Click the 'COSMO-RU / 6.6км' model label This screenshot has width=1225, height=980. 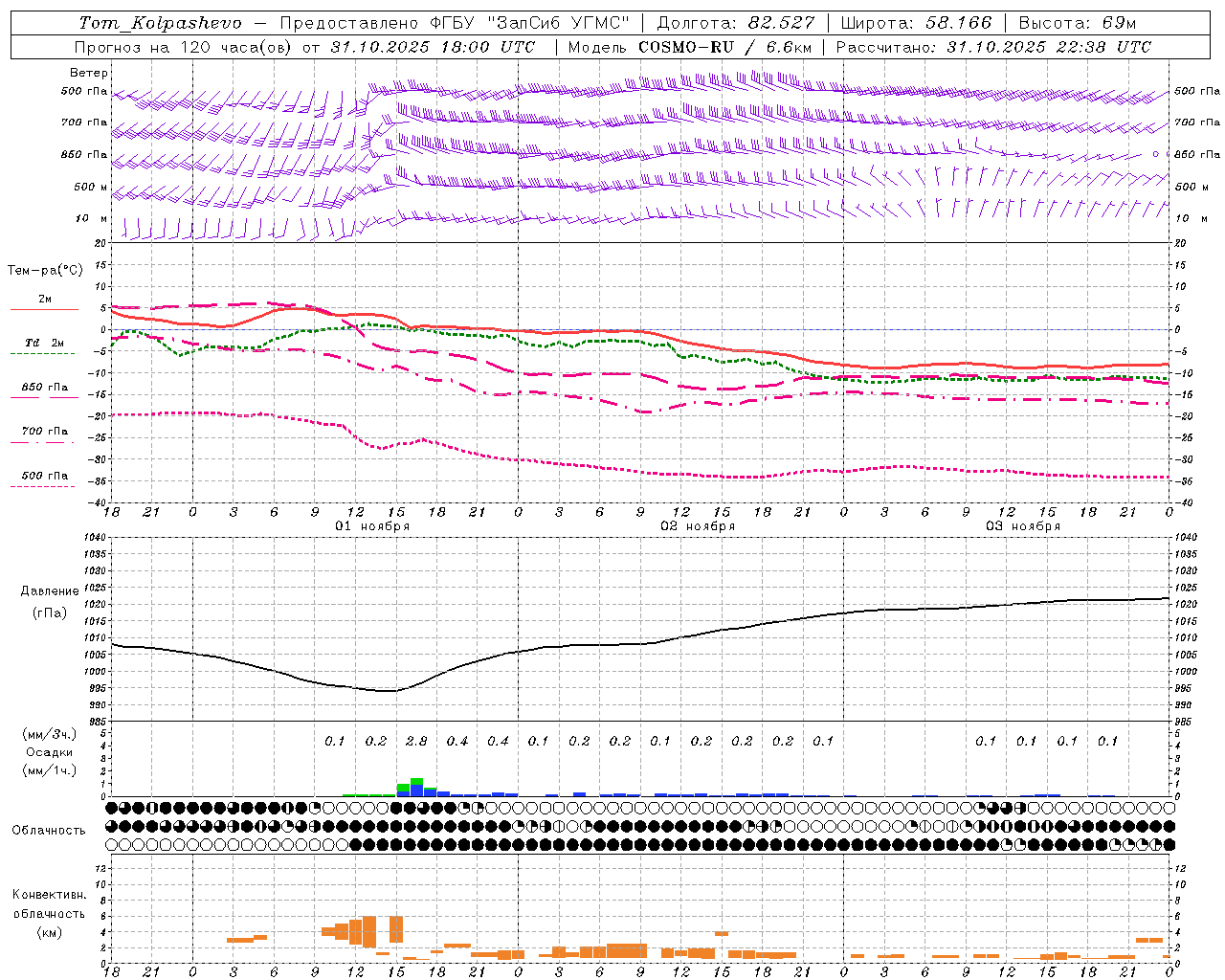point(724,47)
